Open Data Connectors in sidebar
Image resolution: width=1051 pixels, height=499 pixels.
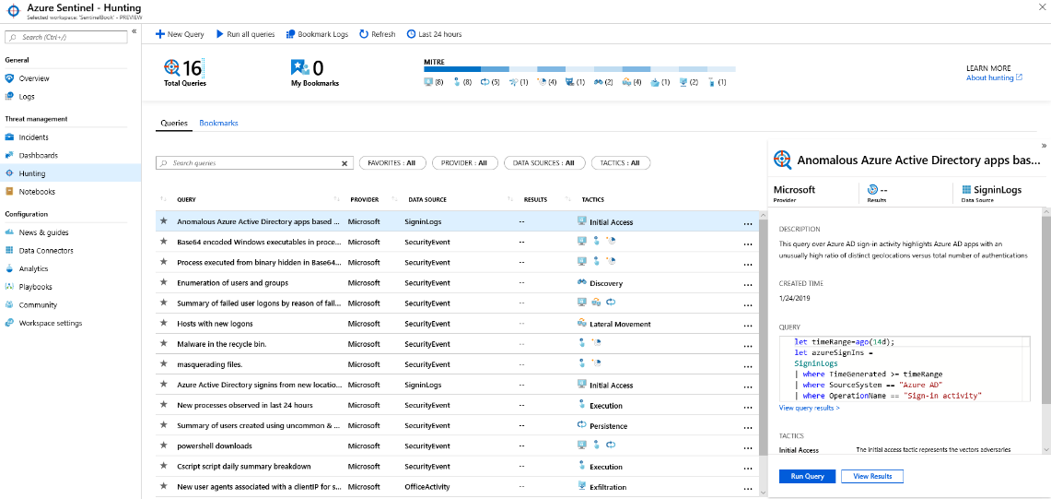[x=46, y=251]
